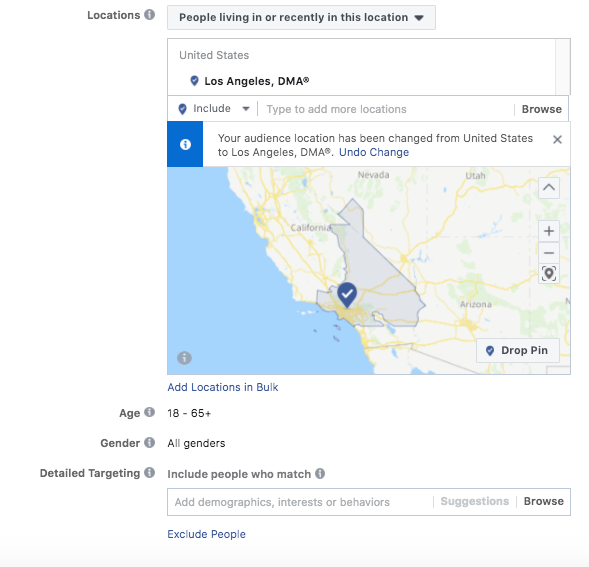Click the map locate-me target icon
The image size is (589, 567).
click(549, 274)
